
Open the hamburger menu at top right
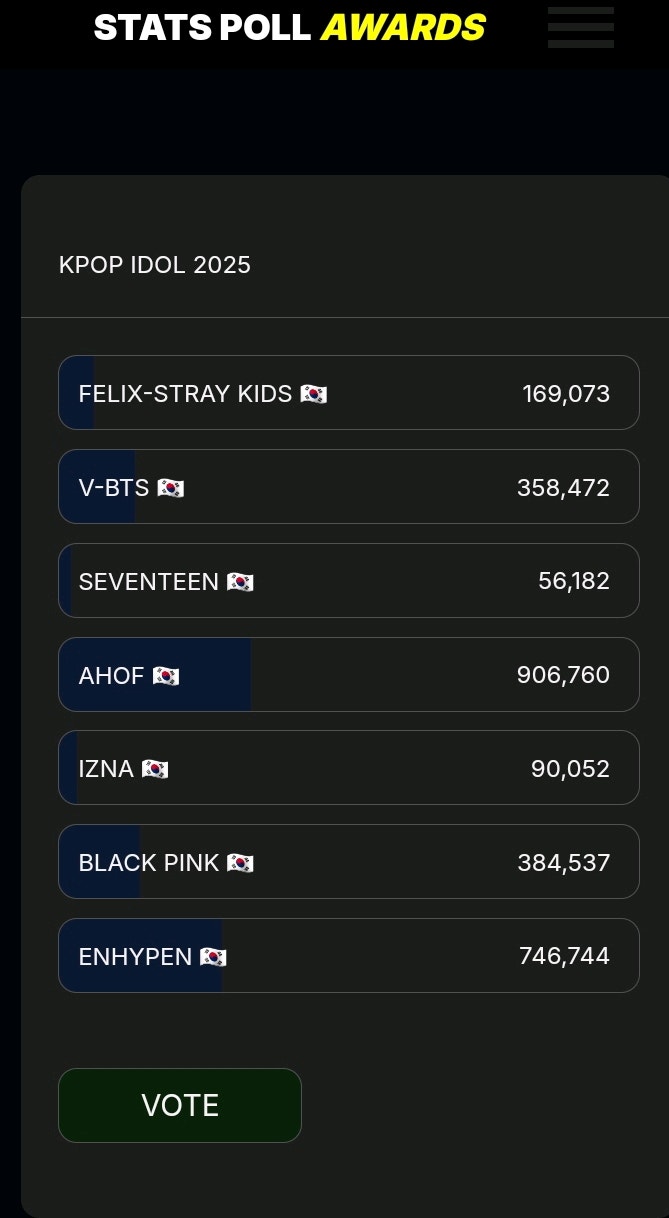(x=580, y=27)
